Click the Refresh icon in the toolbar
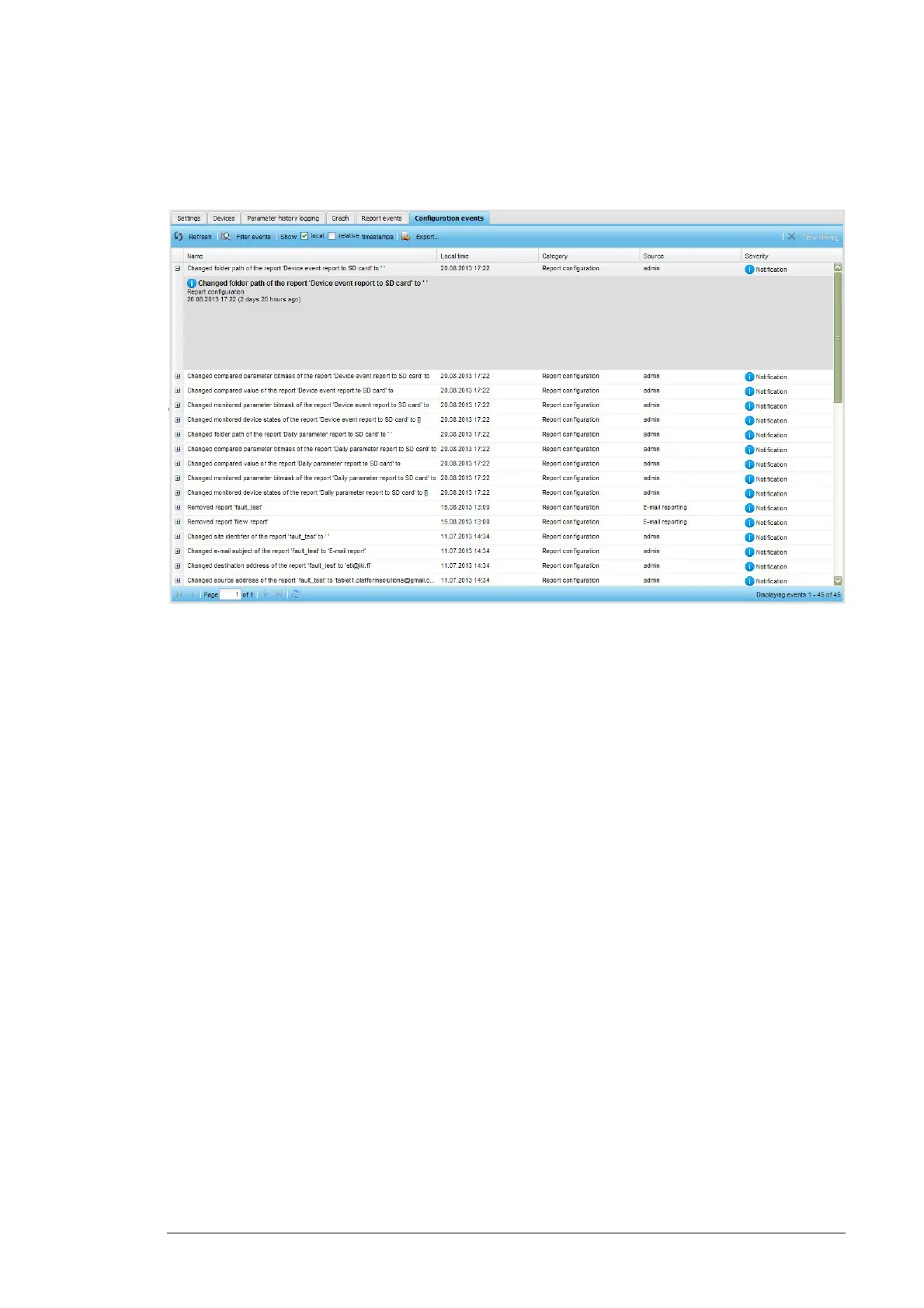This screenshot has width=924, height=1308. tap(179, 237)
